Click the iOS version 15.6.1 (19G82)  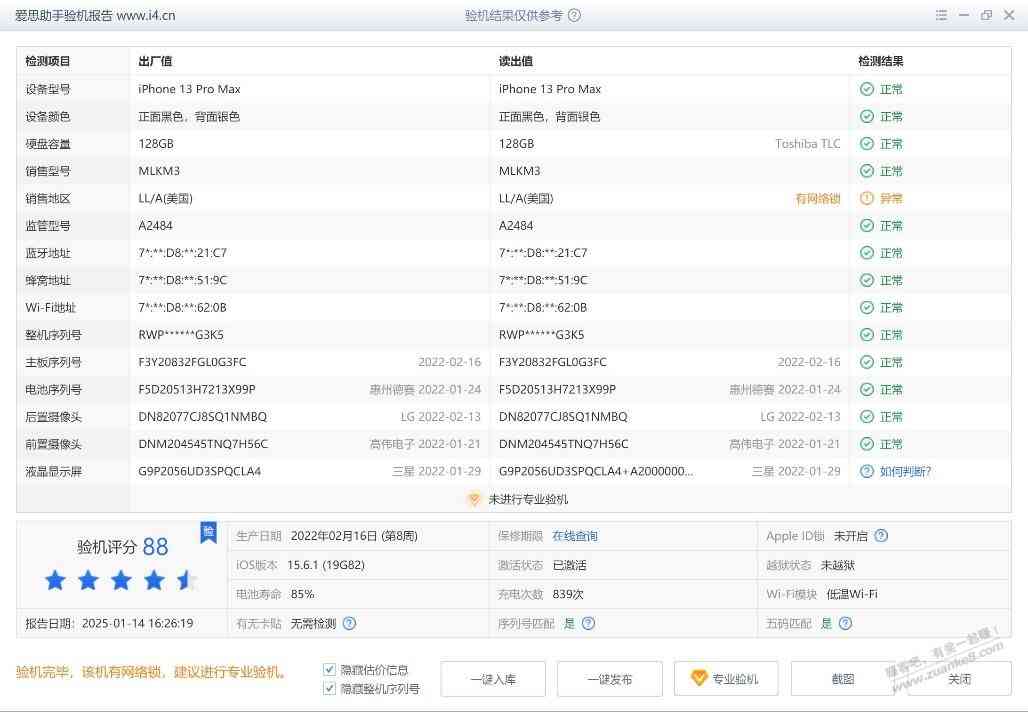point(326,565)
